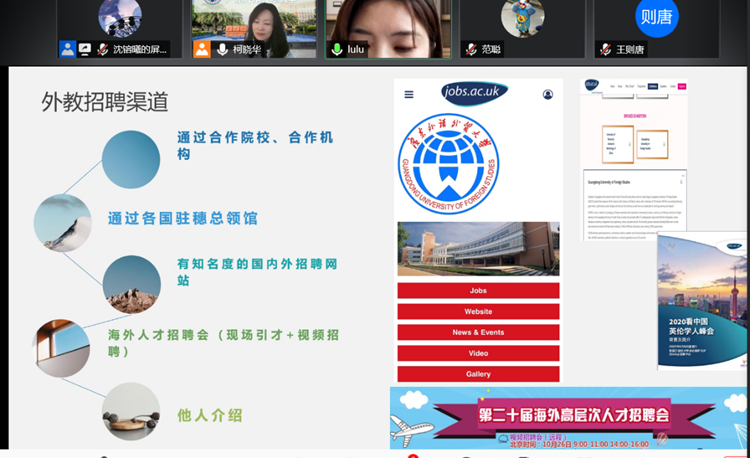The width and height of the screenshot is (750, 458).
Task: Toggle lulu's green microphone icon
Action: [337, 49]
